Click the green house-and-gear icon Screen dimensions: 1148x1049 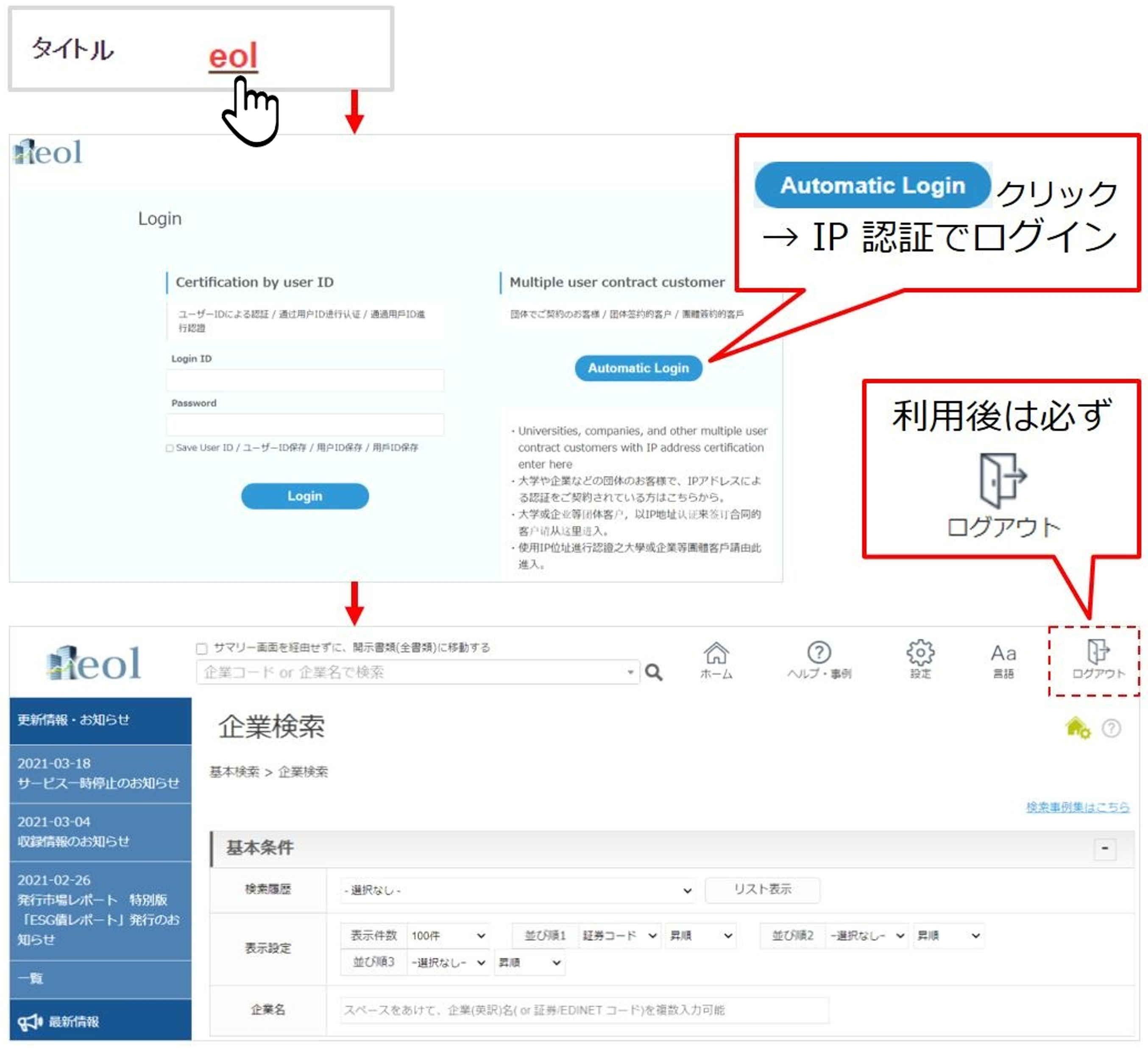1077,728
